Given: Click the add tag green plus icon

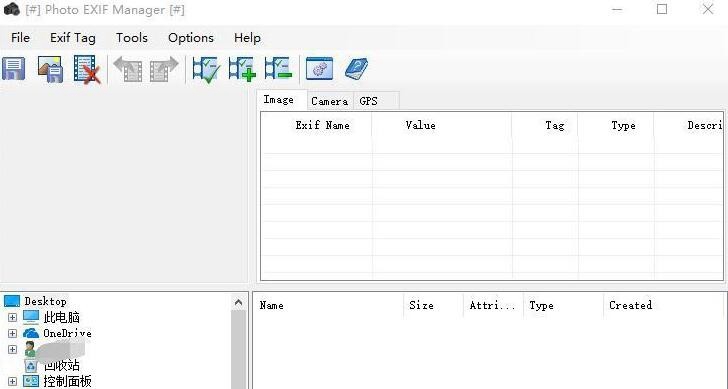Looking at the screenshot, I should pos(242,69).
